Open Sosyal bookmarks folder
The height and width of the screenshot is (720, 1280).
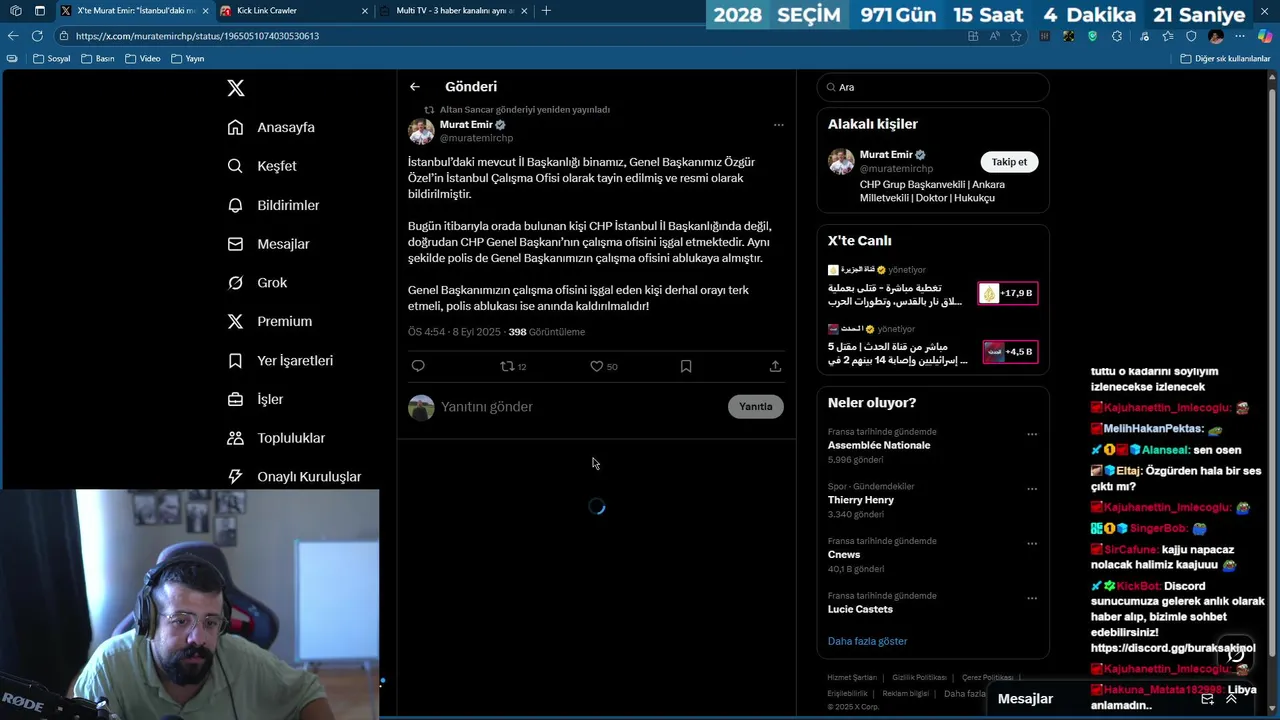pos(52,59)
